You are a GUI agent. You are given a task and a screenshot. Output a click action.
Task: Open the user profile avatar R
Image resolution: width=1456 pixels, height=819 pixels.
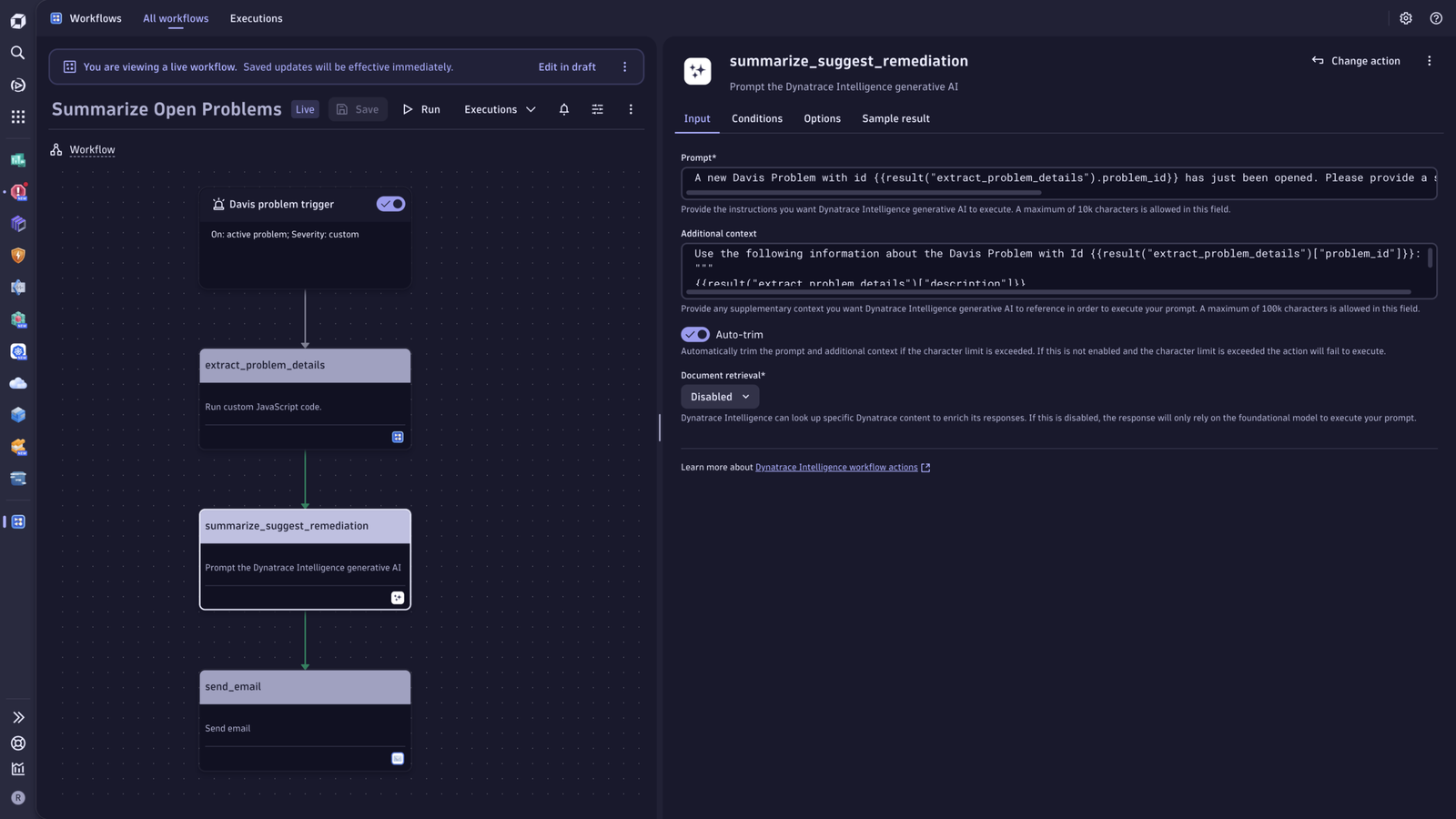coord(18,798)
